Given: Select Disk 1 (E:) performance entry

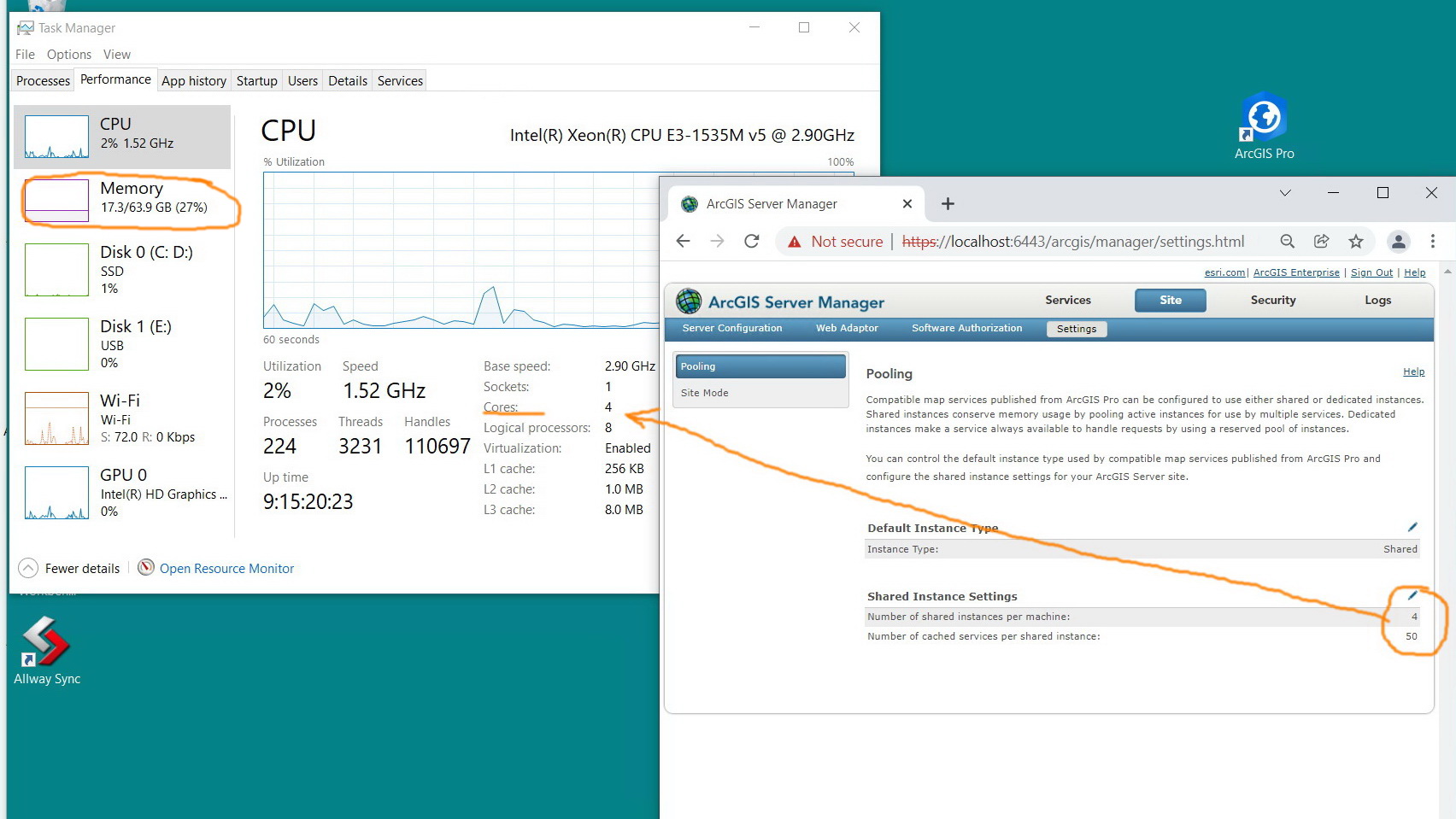Looking at the screenshot, I should 122,344.
